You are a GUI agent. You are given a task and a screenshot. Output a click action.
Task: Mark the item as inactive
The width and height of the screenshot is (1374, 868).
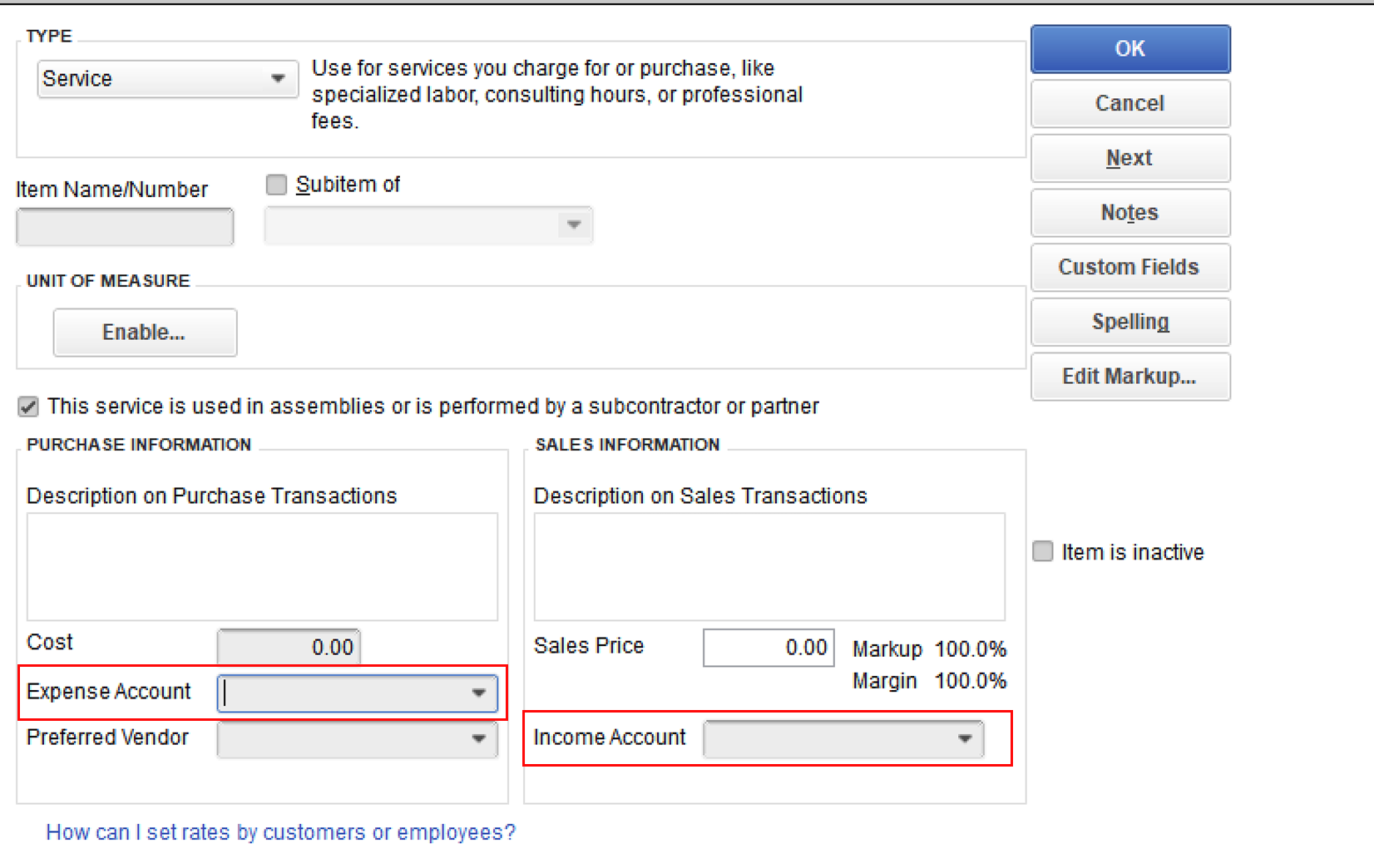click(x=1043, y=552)
